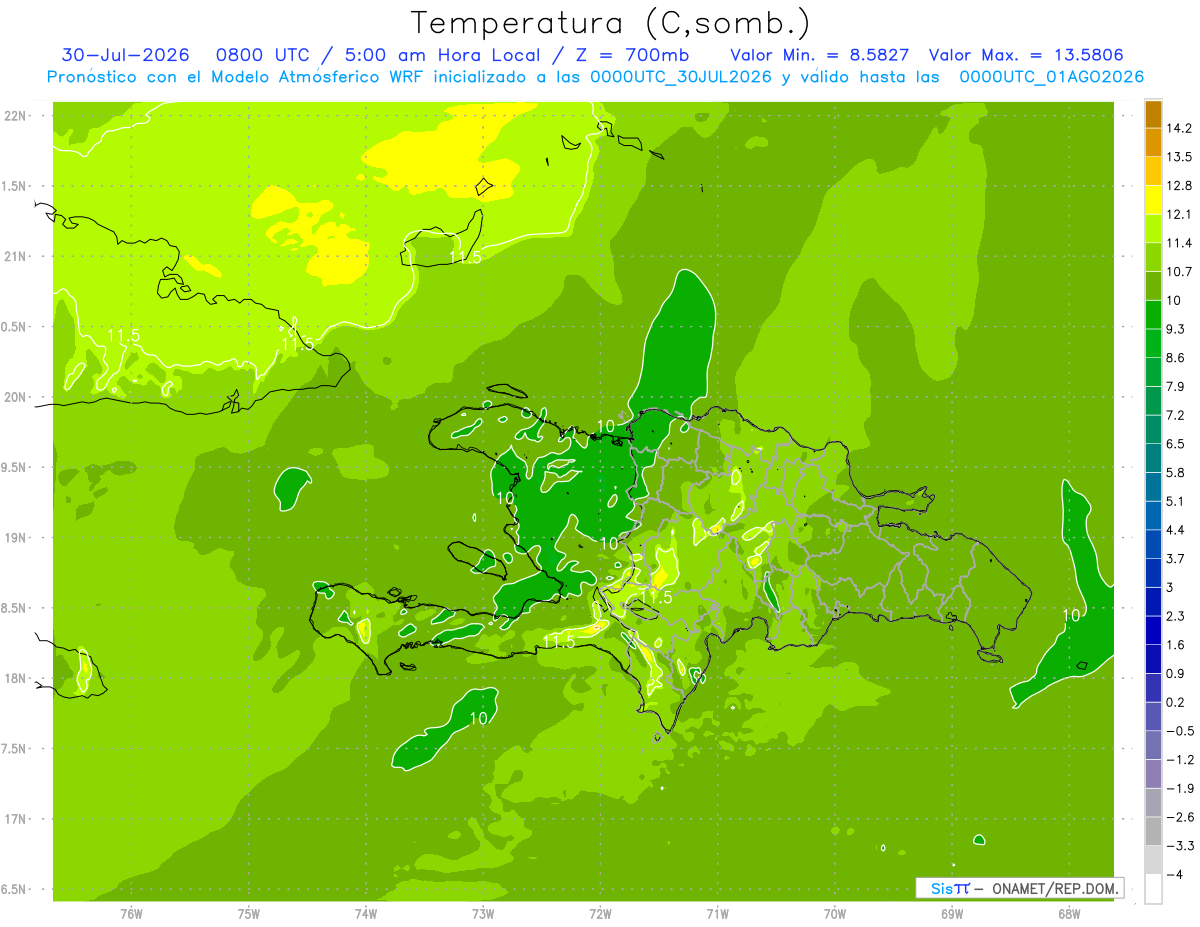Click the "1.5N" latitude axis label
This screenshot has width=1200, height=927.
pos(16,186)
